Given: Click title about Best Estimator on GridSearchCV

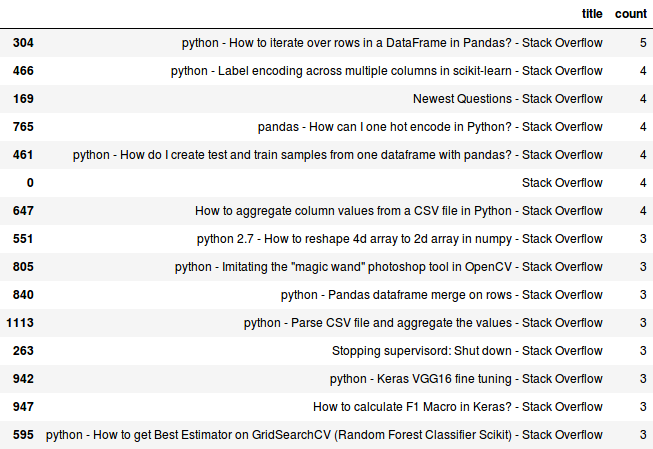Looking at the screenshot, I should tap(324, 435).
